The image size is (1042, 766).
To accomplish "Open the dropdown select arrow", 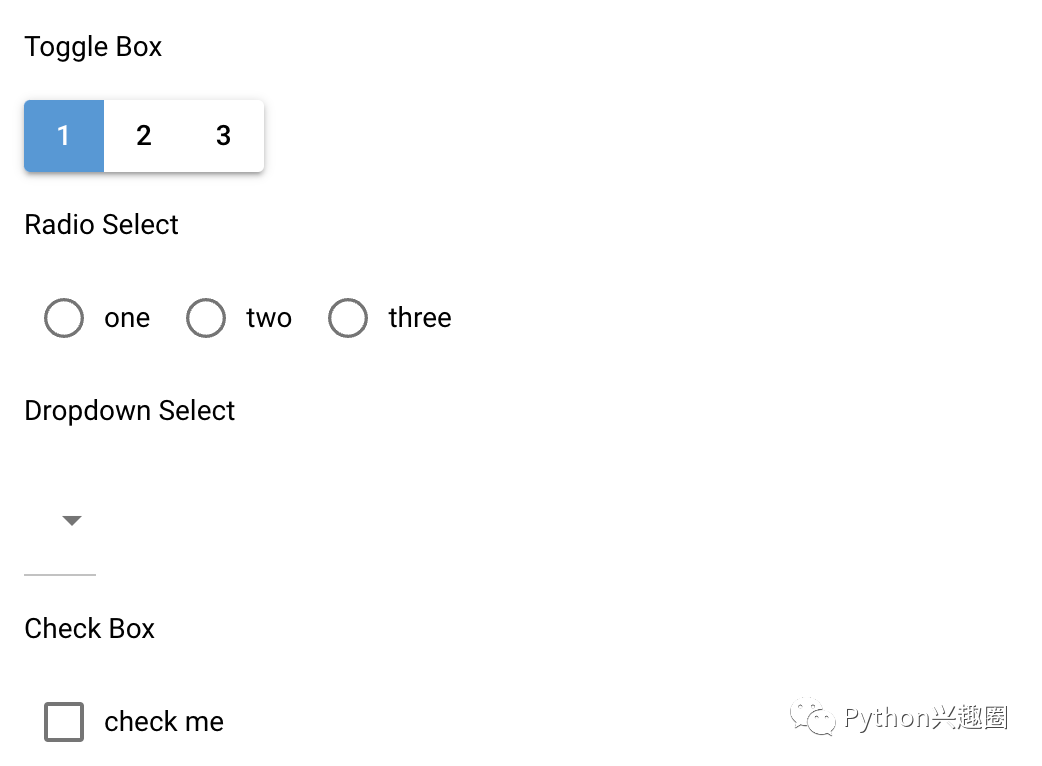I will click(x=72, y=520).
